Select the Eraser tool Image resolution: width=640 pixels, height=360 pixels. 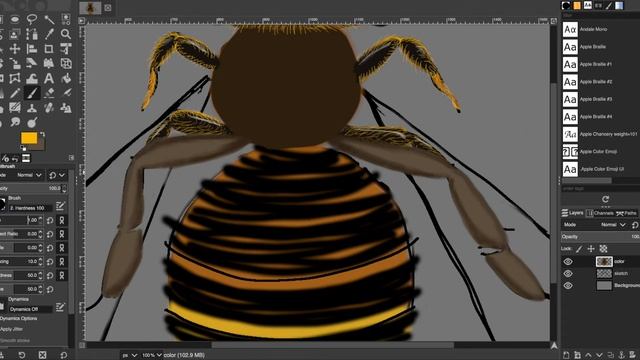49,93
